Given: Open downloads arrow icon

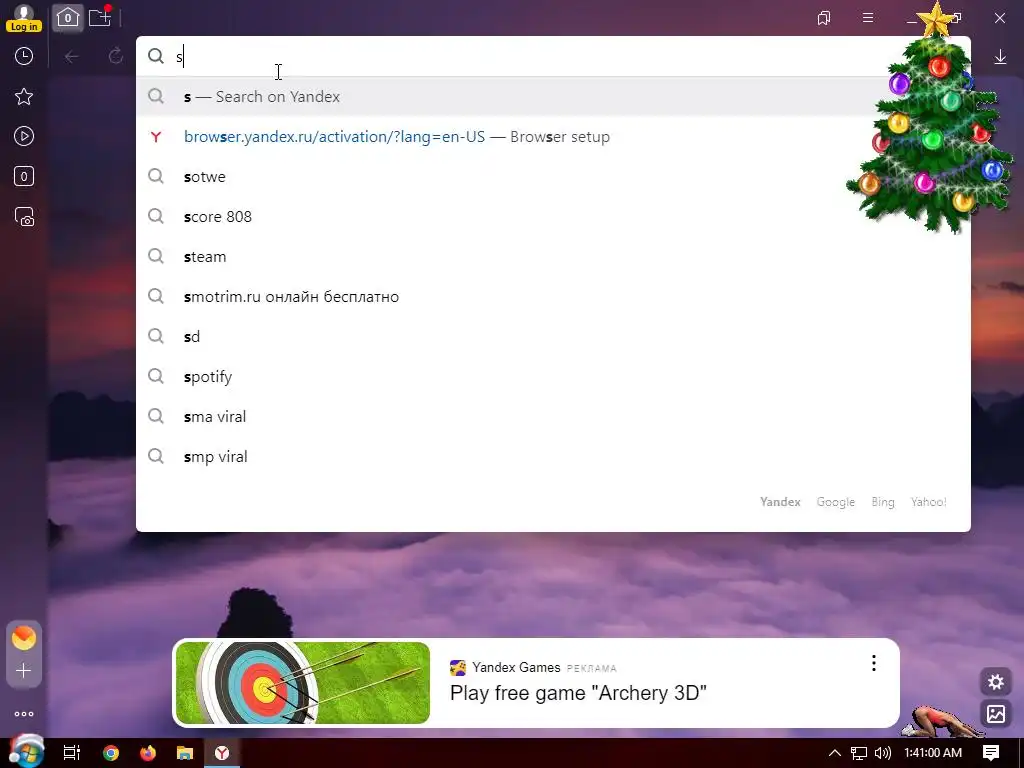Looking at the screenshot, I should tap(1000, 57).
